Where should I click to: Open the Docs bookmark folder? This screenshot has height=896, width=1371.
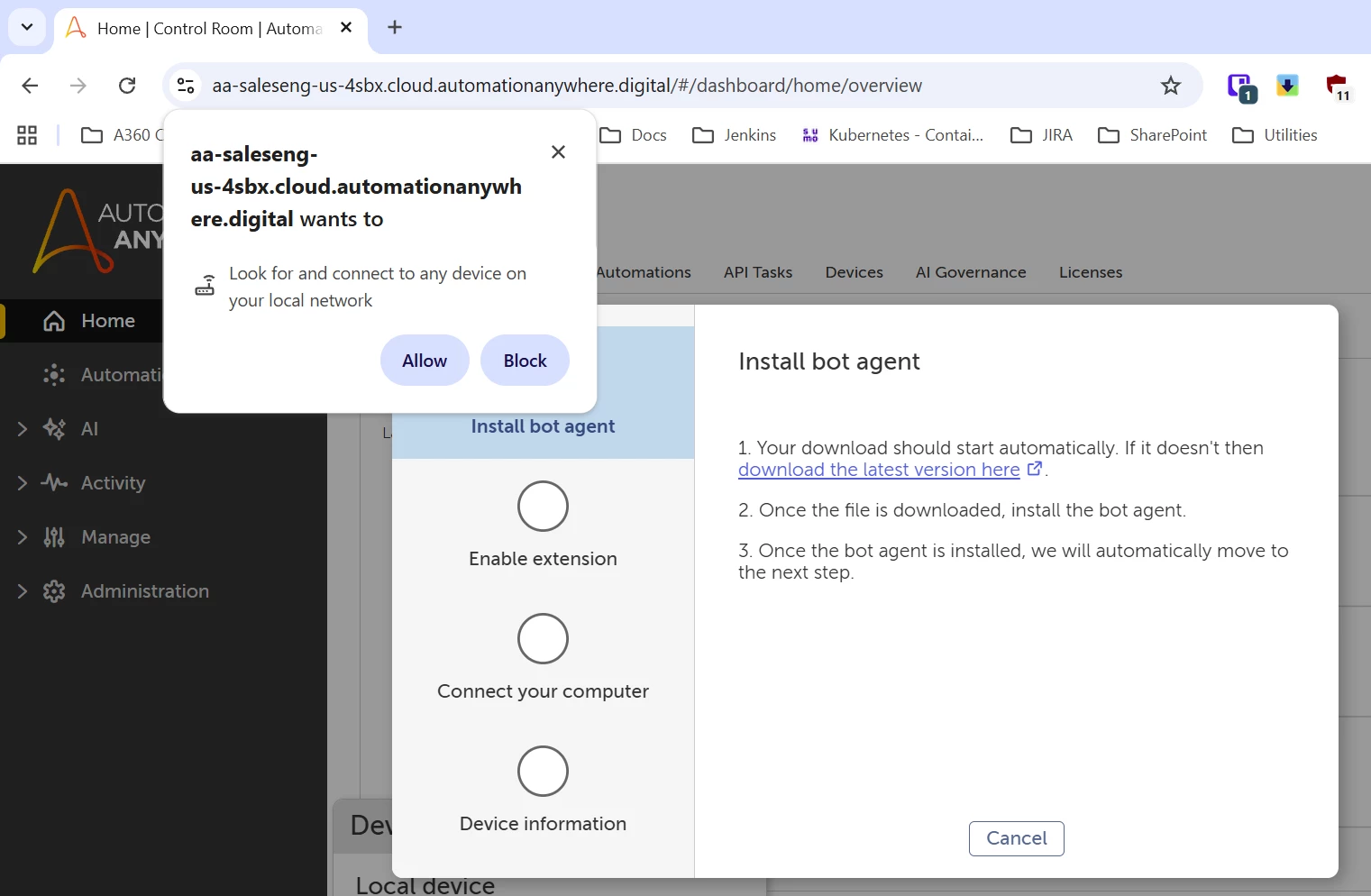click(634, 135)
